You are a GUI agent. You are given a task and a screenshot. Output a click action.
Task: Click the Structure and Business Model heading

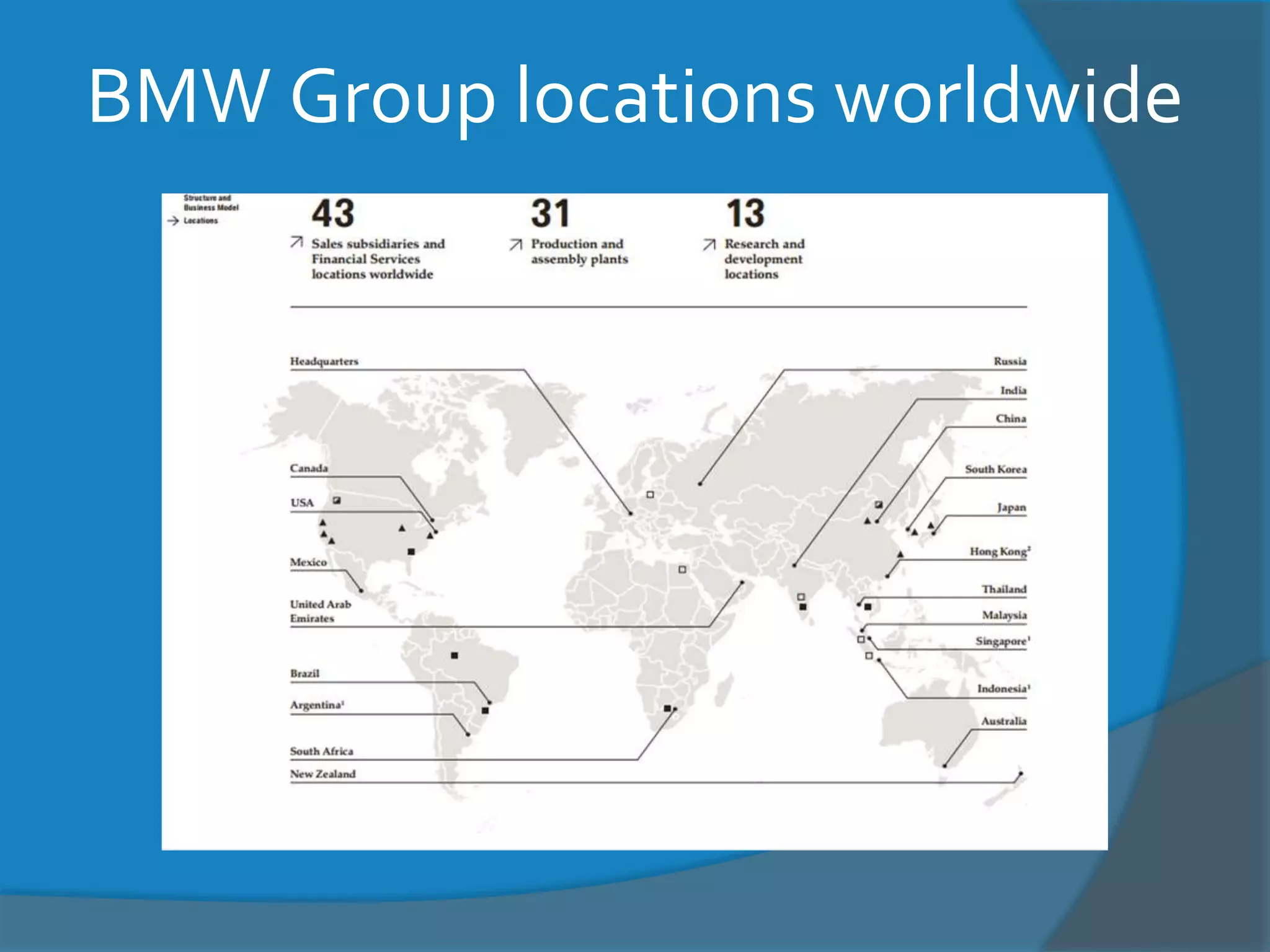(x=211, y=203)
